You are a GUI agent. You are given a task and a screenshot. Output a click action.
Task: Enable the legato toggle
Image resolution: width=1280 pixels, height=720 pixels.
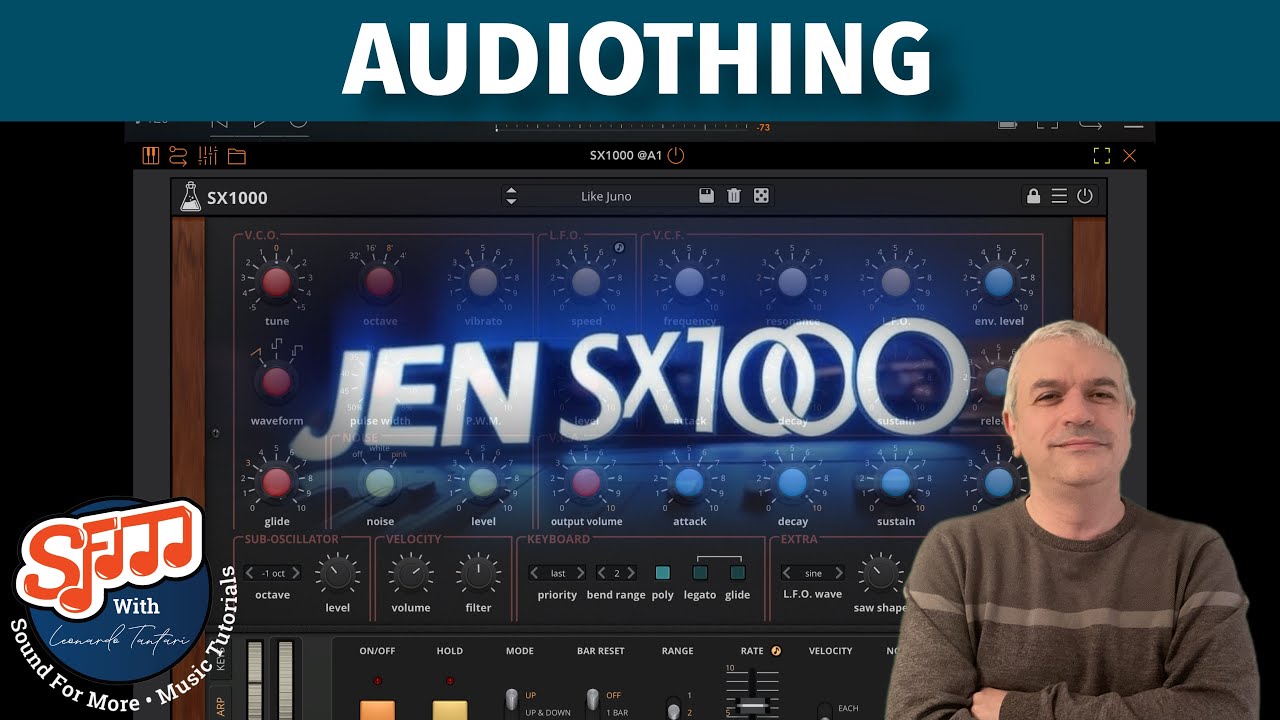[x=700, y=573]
